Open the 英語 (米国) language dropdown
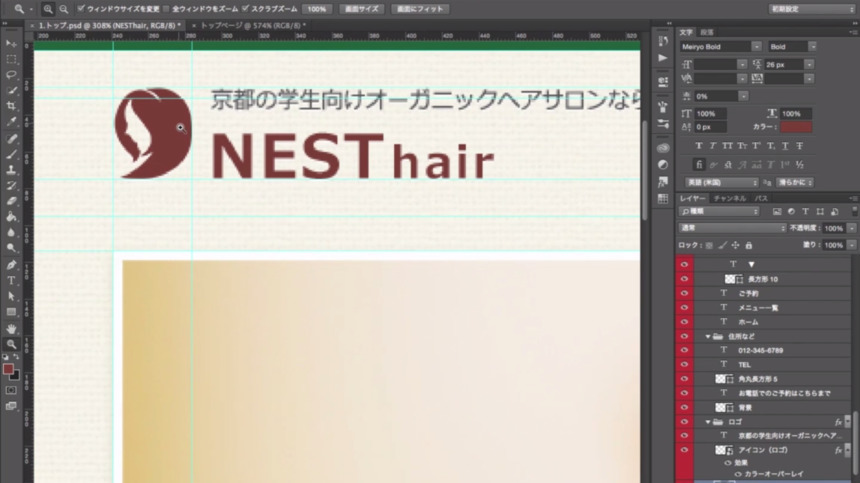The image size is (860, 483). tap(722, 183)
